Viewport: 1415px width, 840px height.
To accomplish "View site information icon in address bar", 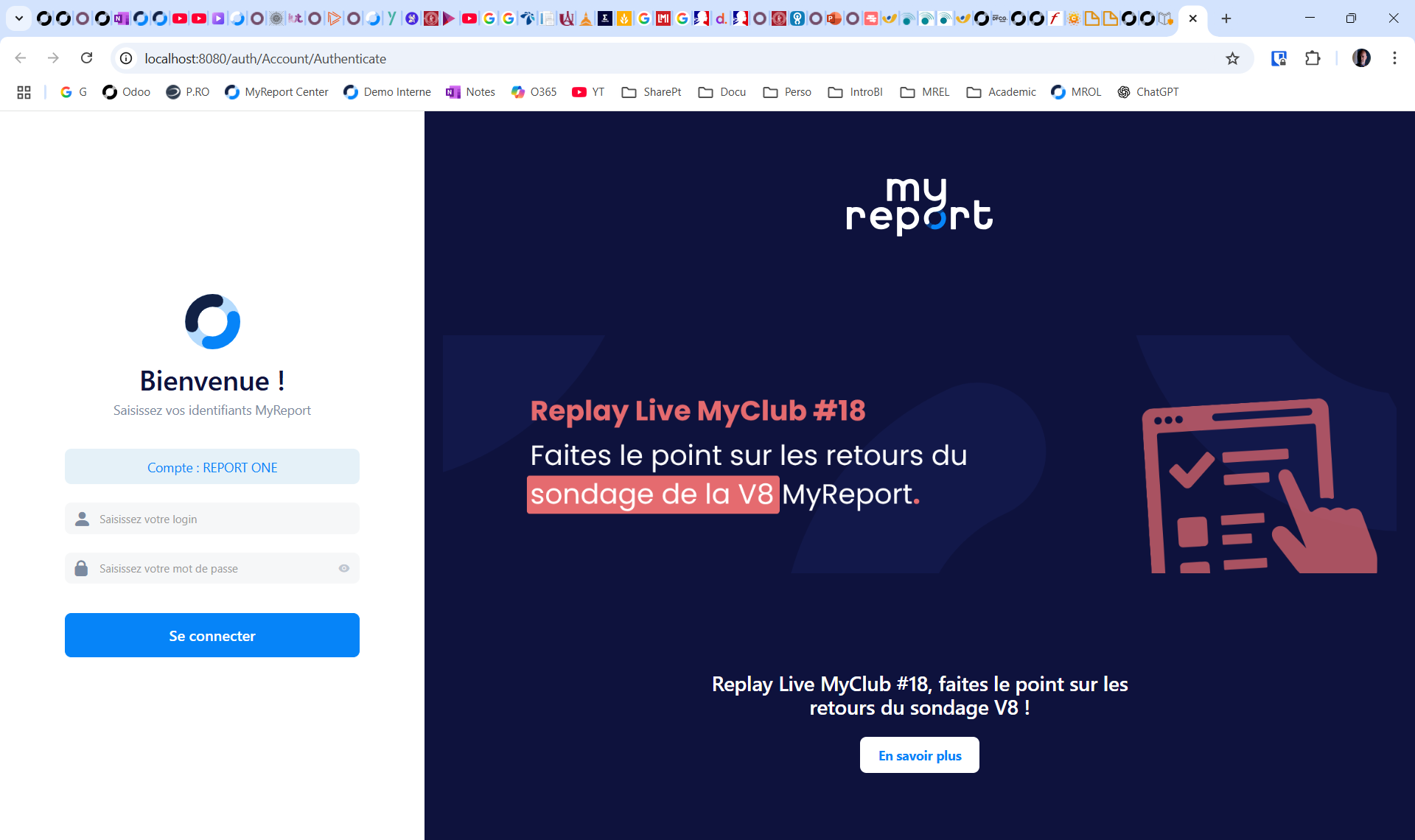I will pos(127,58).
